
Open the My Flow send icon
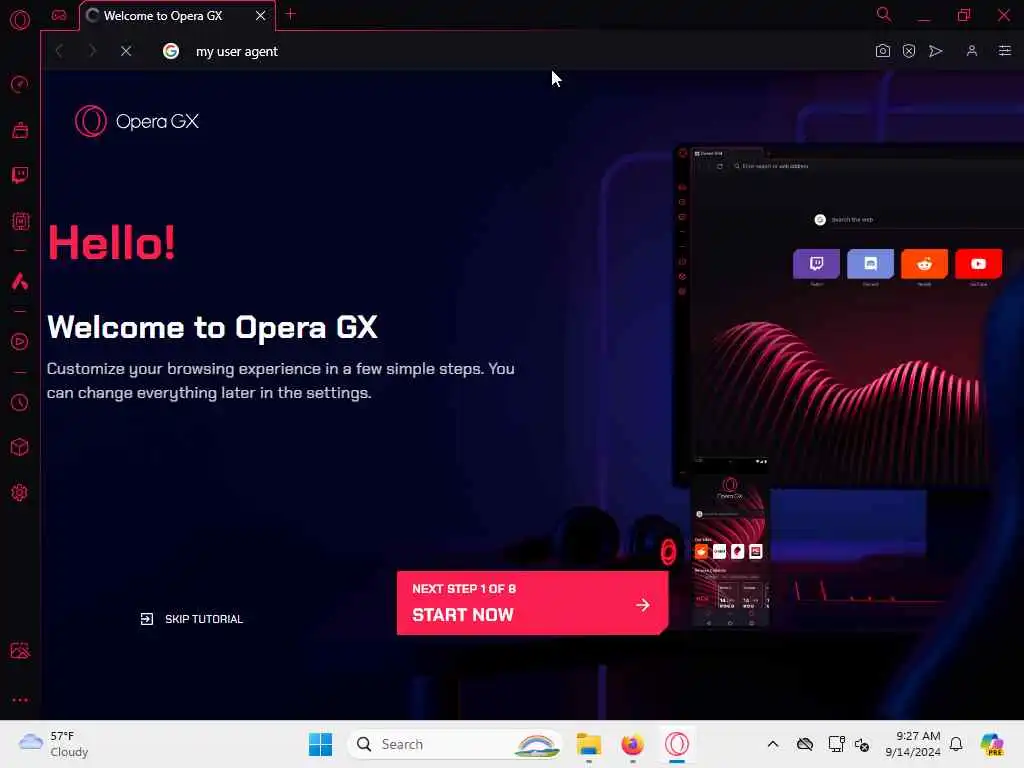pos(935,51)
